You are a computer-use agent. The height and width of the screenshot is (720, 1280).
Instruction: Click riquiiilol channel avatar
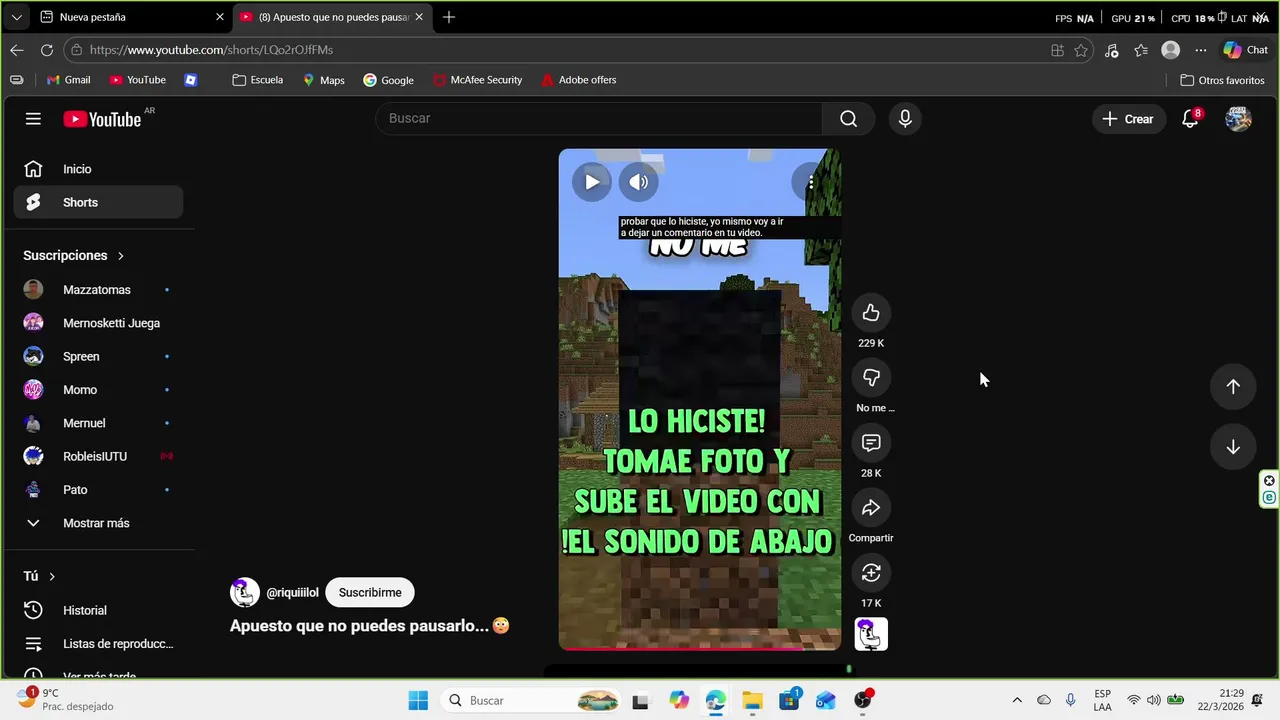point(245,592)
